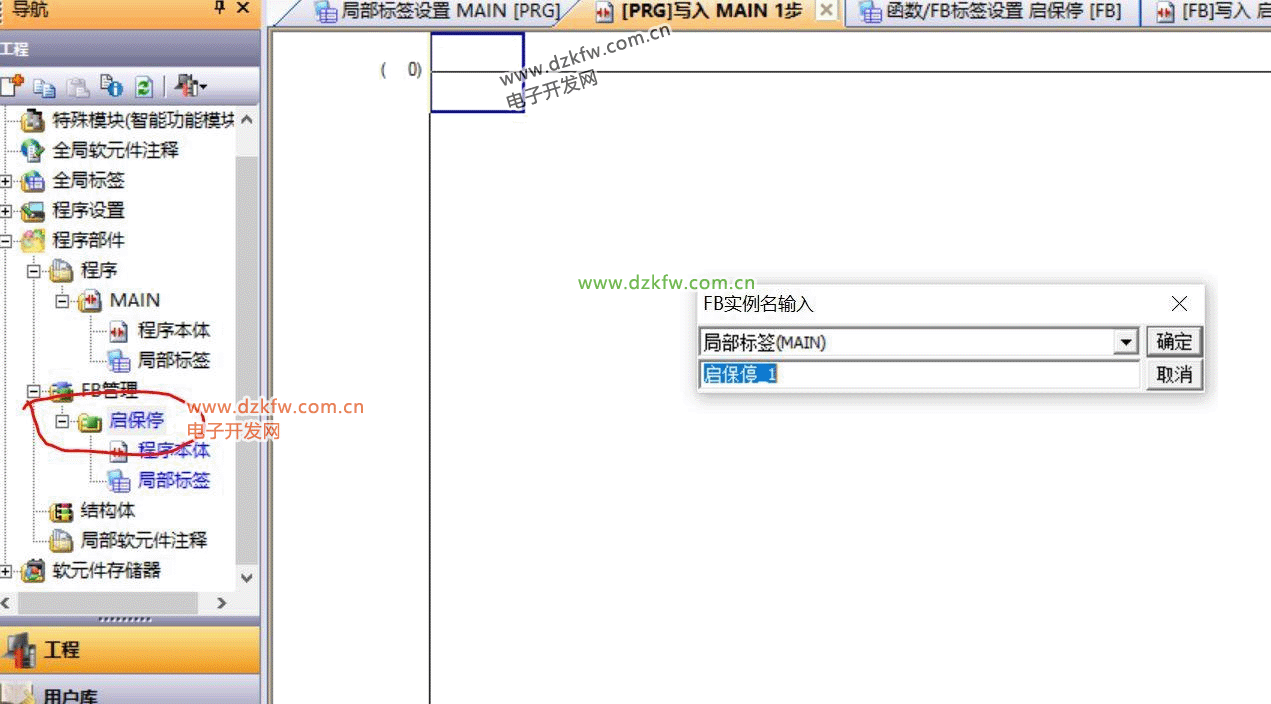This screenshot has width=1271, height=704.
Task: Select the 结构体 structure node
Action: (x=107, y=511)
